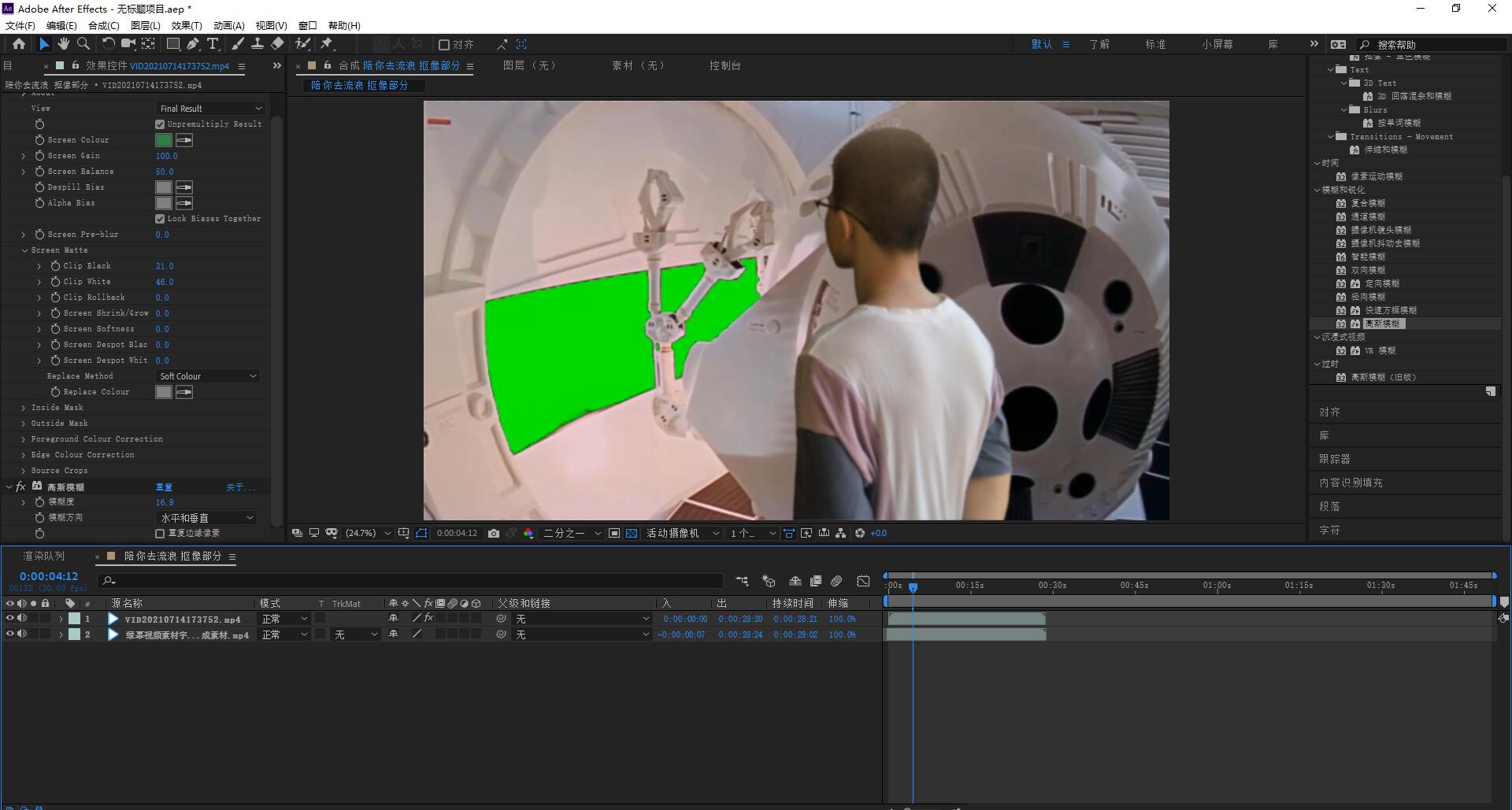Click the current time 0:00:04:12 in timeline
The width and height of the screenshot is (1512, 810).
pyautogui.click(x=49, y=576)
